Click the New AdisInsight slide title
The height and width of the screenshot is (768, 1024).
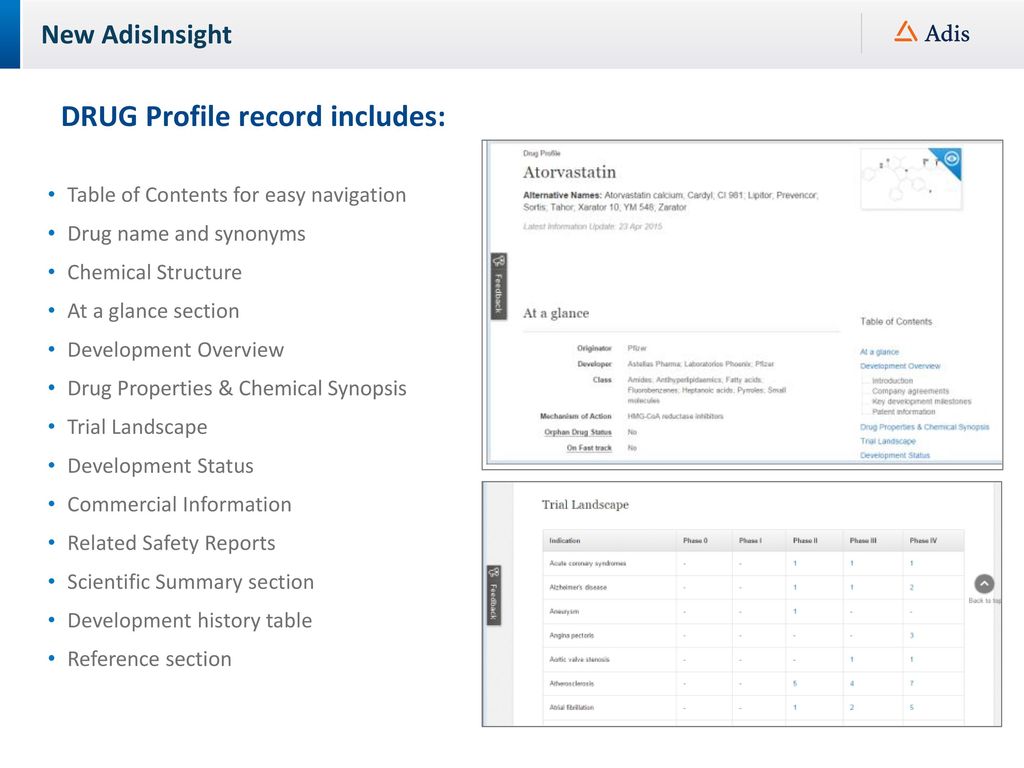coord(136,35)
